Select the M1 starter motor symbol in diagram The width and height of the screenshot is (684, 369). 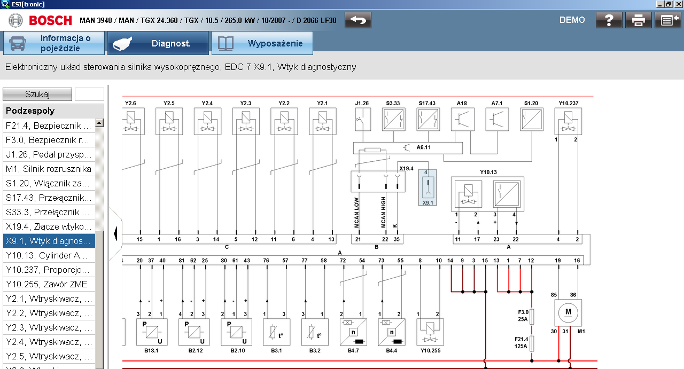tap(568, 312)
